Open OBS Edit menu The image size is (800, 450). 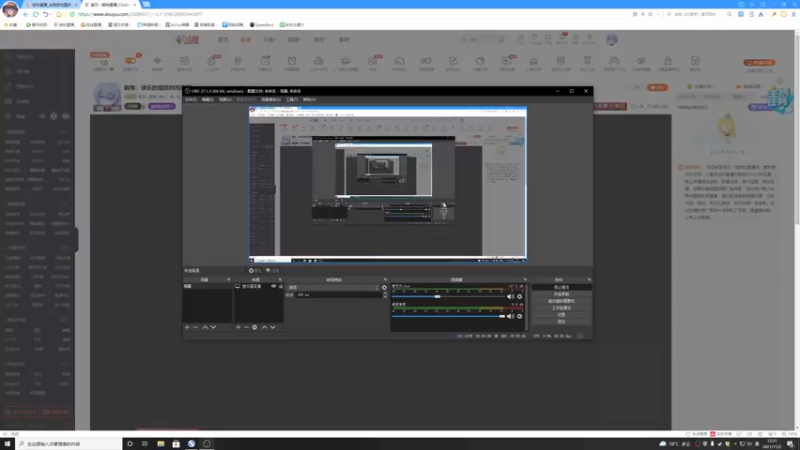(x=208, y=99)
